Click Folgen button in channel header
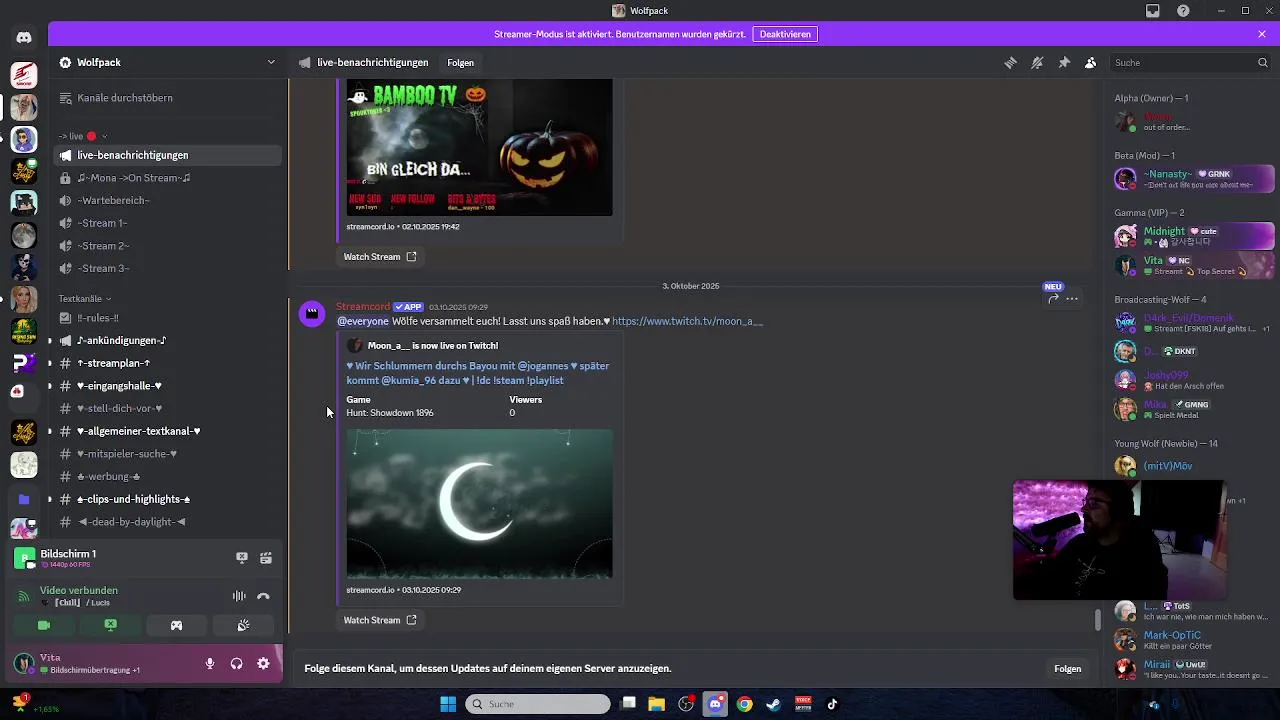 tap(460, 62)
